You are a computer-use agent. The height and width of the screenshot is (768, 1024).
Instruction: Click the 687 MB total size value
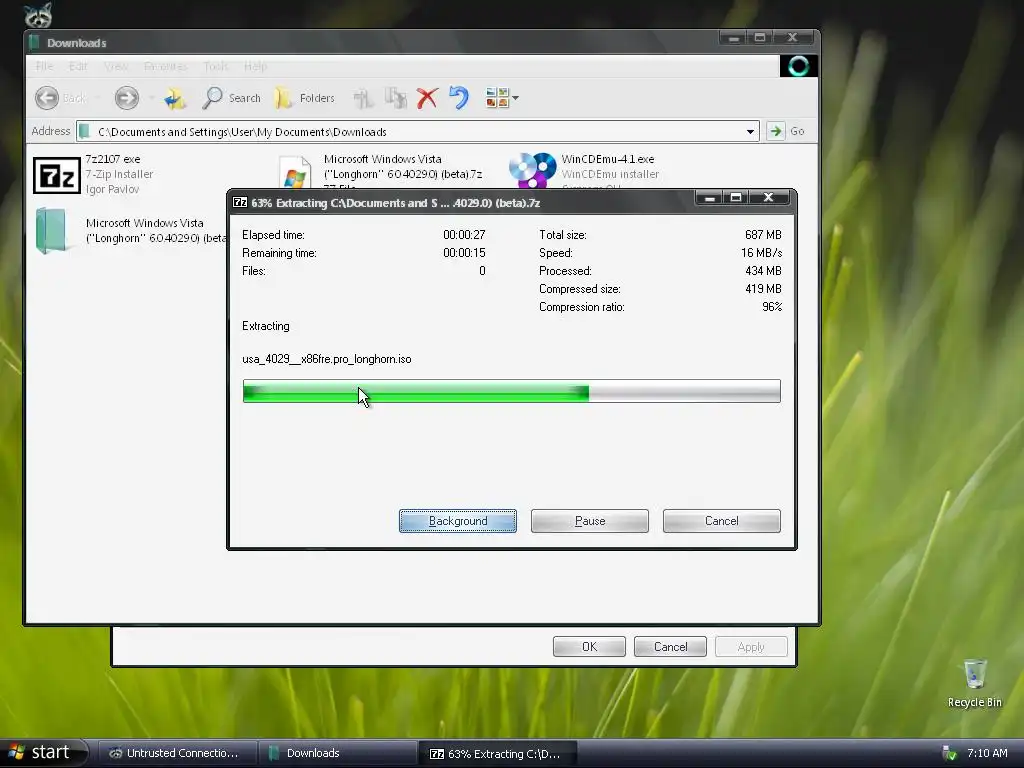pyautogui.click(x=763, y=234)
